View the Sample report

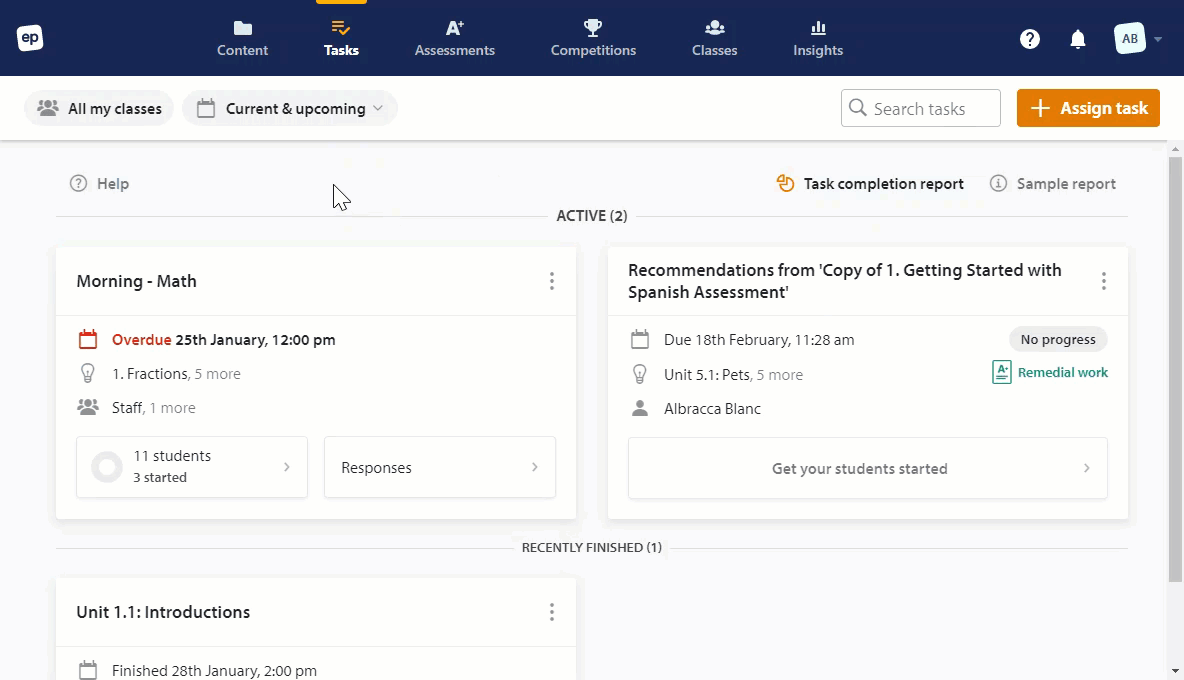pos(1053,183)
